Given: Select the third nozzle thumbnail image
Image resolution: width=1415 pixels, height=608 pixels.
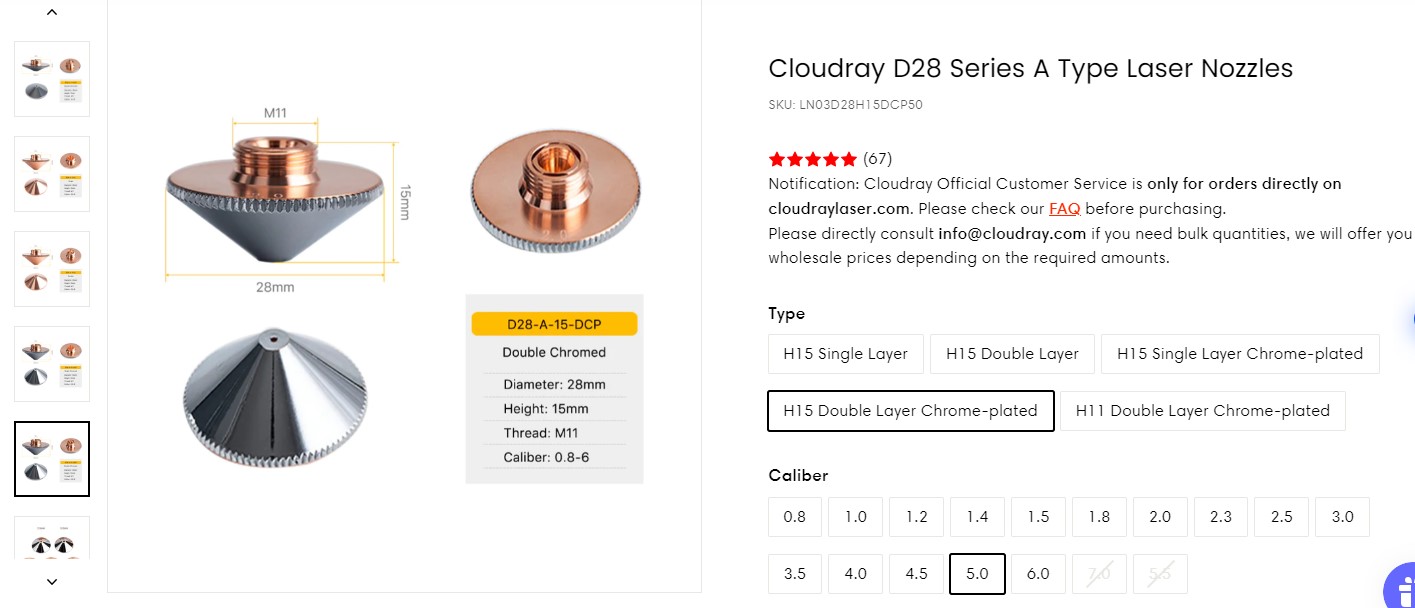Looking at the screenshot, I should tap(52, 269).
